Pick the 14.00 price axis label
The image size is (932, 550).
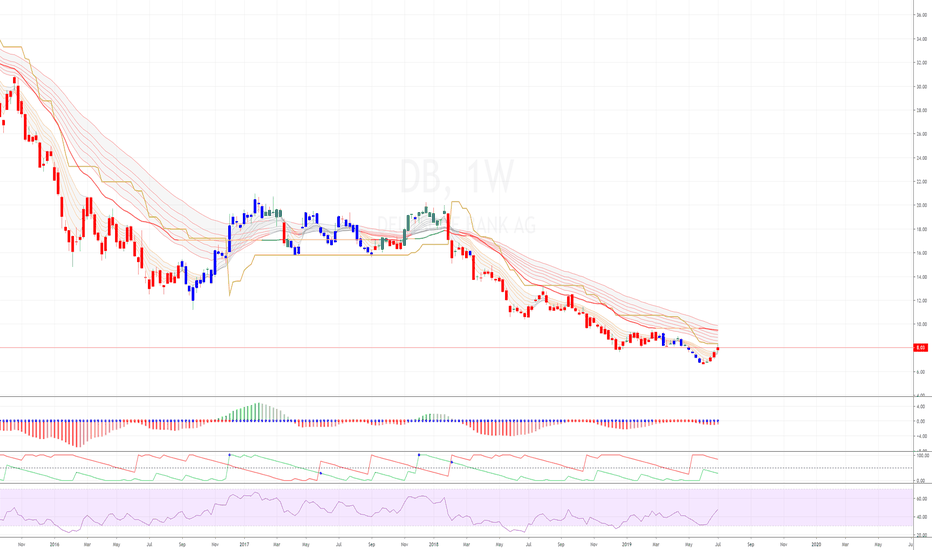tap(921, 276)
